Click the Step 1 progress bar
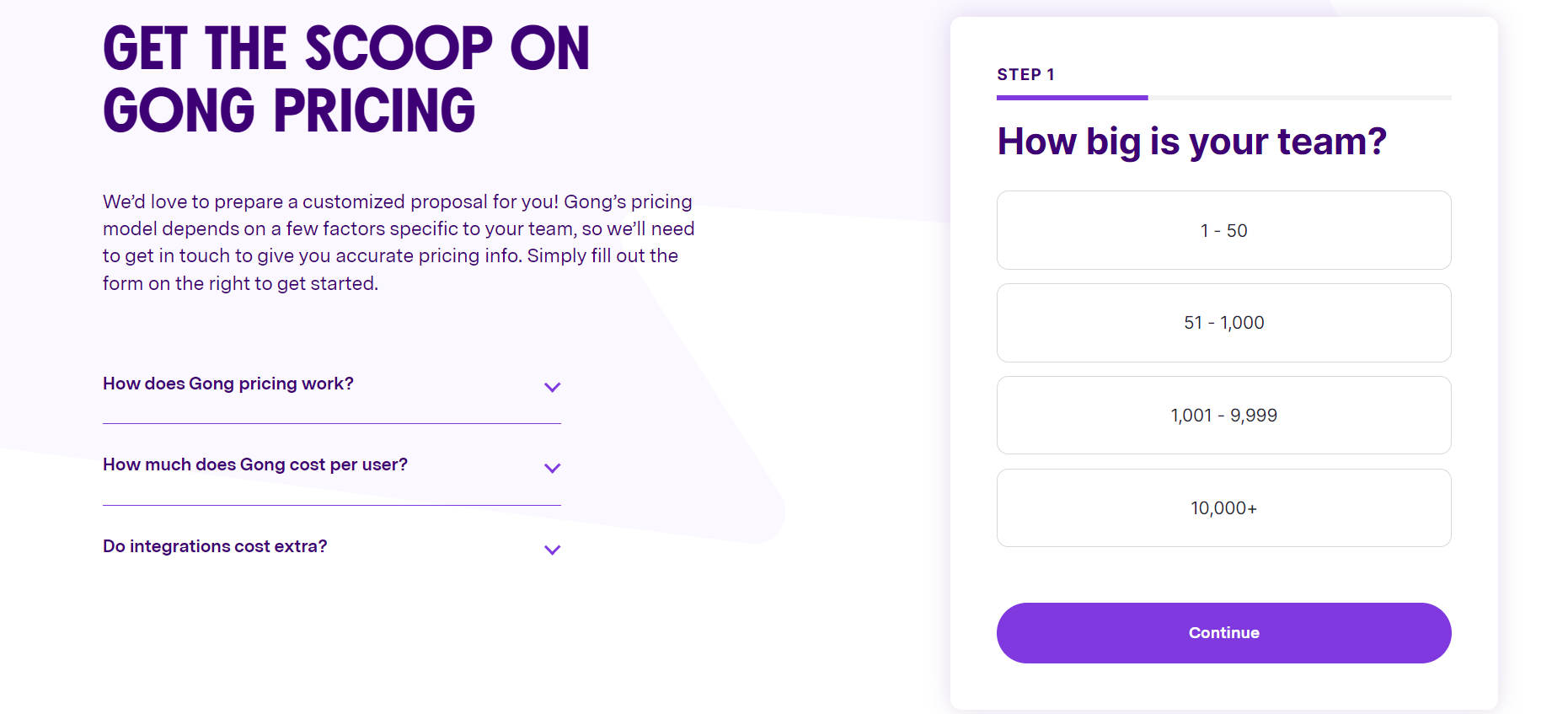This screenshot has width=1568, height=714. click(1223, 98)
